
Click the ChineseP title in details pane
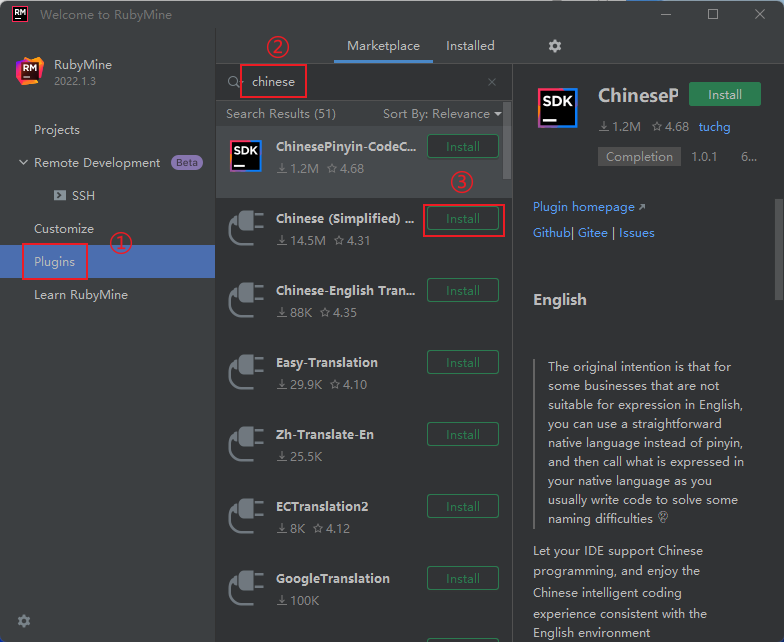click(x=638, y=95)
